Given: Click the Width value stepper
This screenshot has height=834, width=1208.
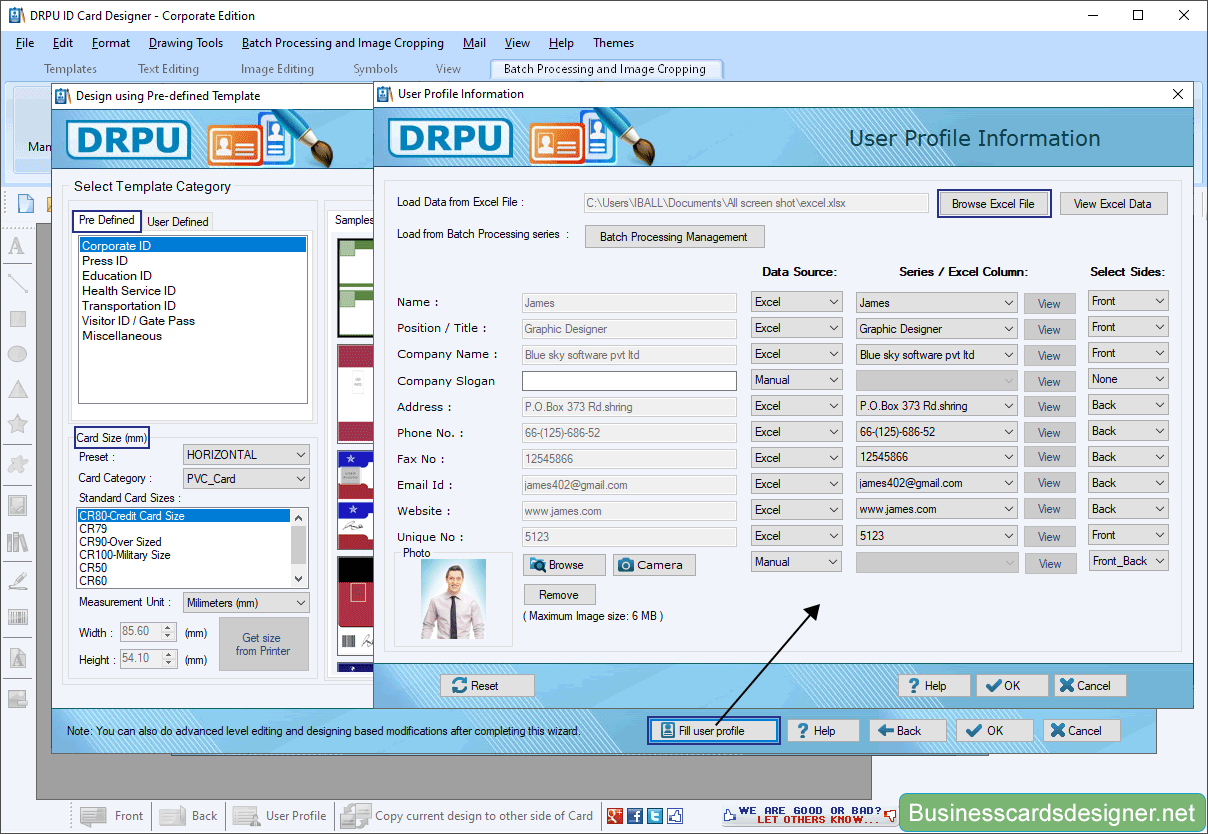Looking at the screenshot, I should [x=168, y=632].
